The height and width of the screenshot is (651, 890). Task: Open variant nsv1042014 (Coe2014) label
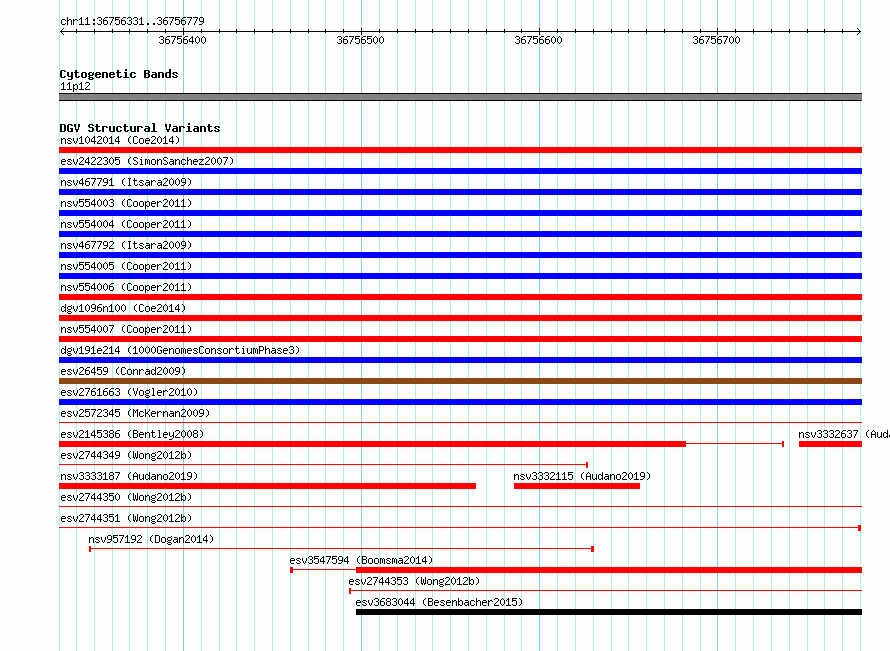[x=120, y=140]
